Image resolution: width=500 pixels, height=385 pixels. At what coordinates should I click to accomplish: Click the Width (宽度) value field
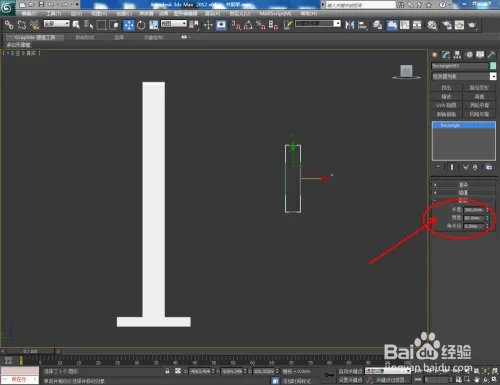point(474,218)
